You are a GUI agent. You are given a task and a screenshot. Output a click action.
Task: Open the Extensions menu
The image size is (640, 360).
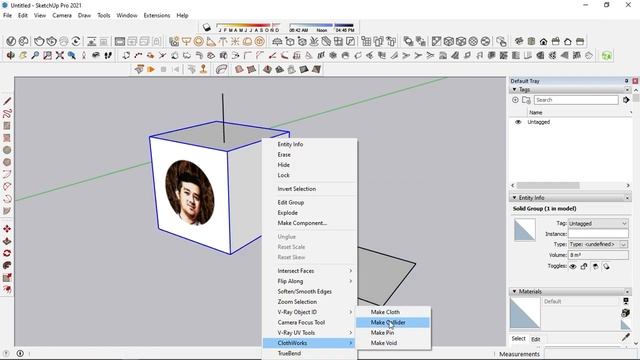(157, 16)
